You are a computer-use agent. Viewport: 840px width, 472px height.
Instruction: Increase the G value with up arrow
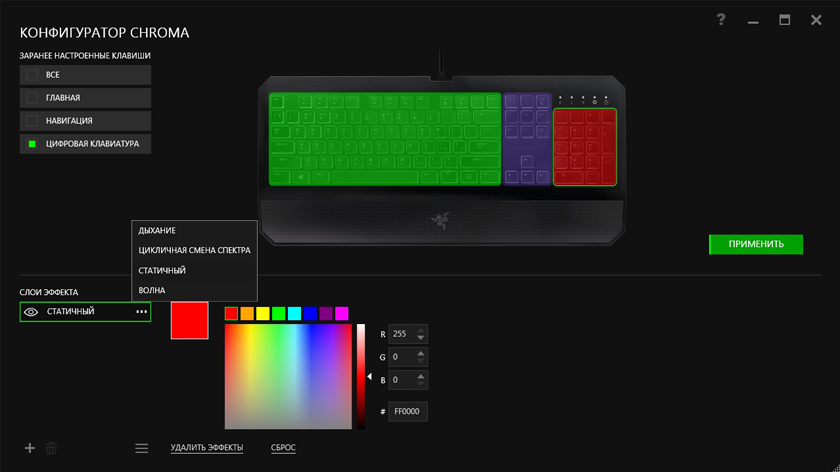point(421,353)
